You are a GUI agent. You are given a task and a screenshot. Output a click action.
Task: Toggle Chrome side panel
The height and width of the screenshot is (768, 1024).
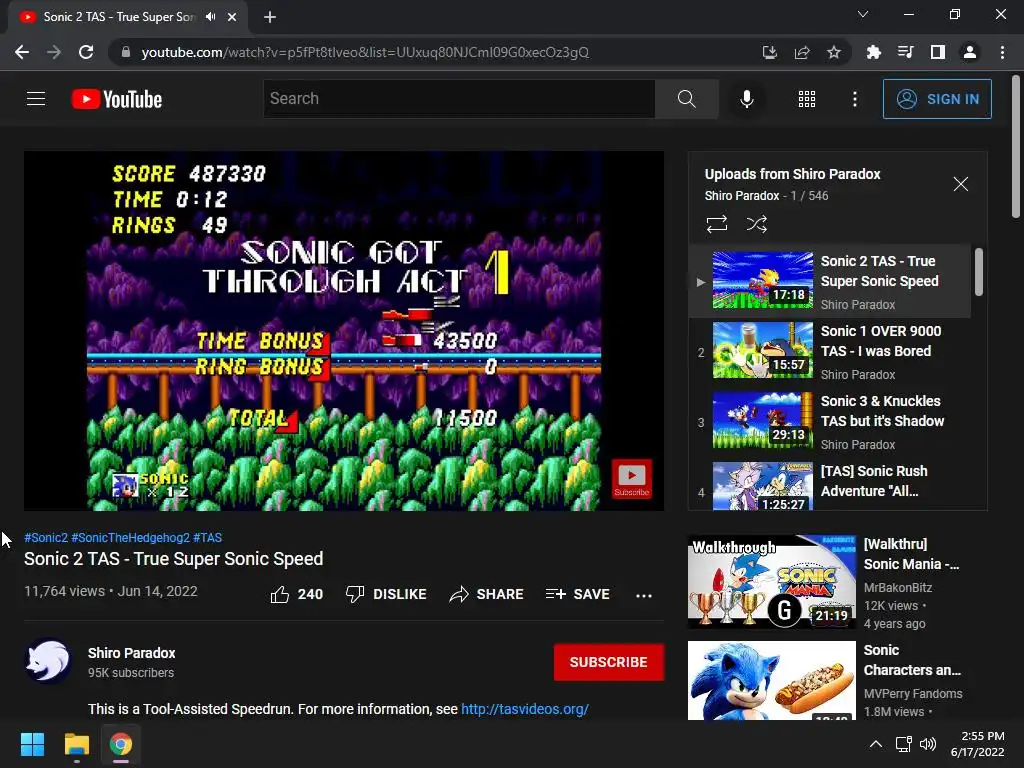[x=938, y=52]
